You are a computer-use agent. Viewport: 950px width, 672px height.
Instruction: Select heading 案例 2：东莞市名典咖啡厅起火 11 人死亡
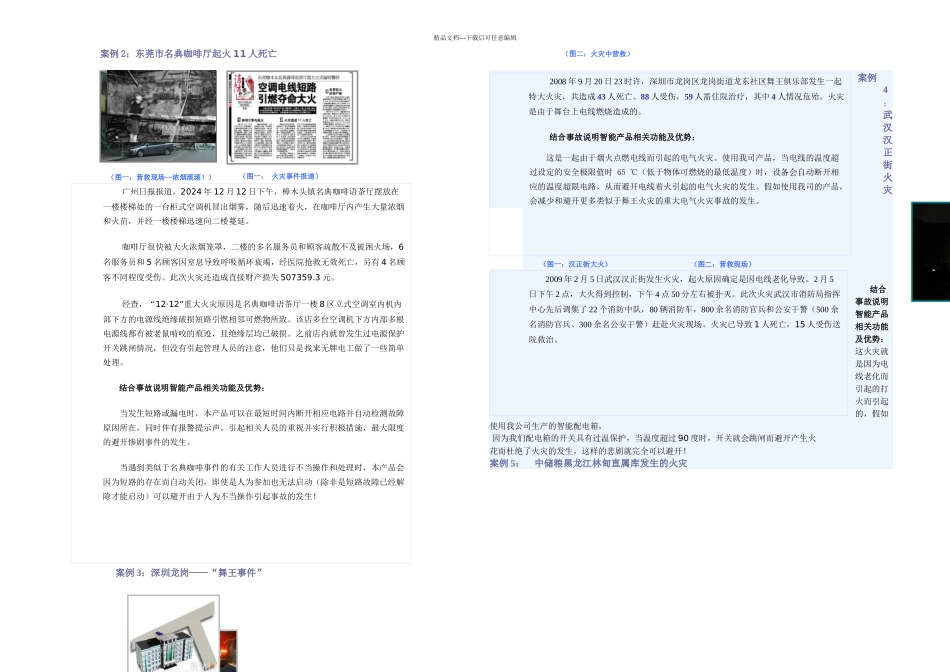tap(188, 54)
